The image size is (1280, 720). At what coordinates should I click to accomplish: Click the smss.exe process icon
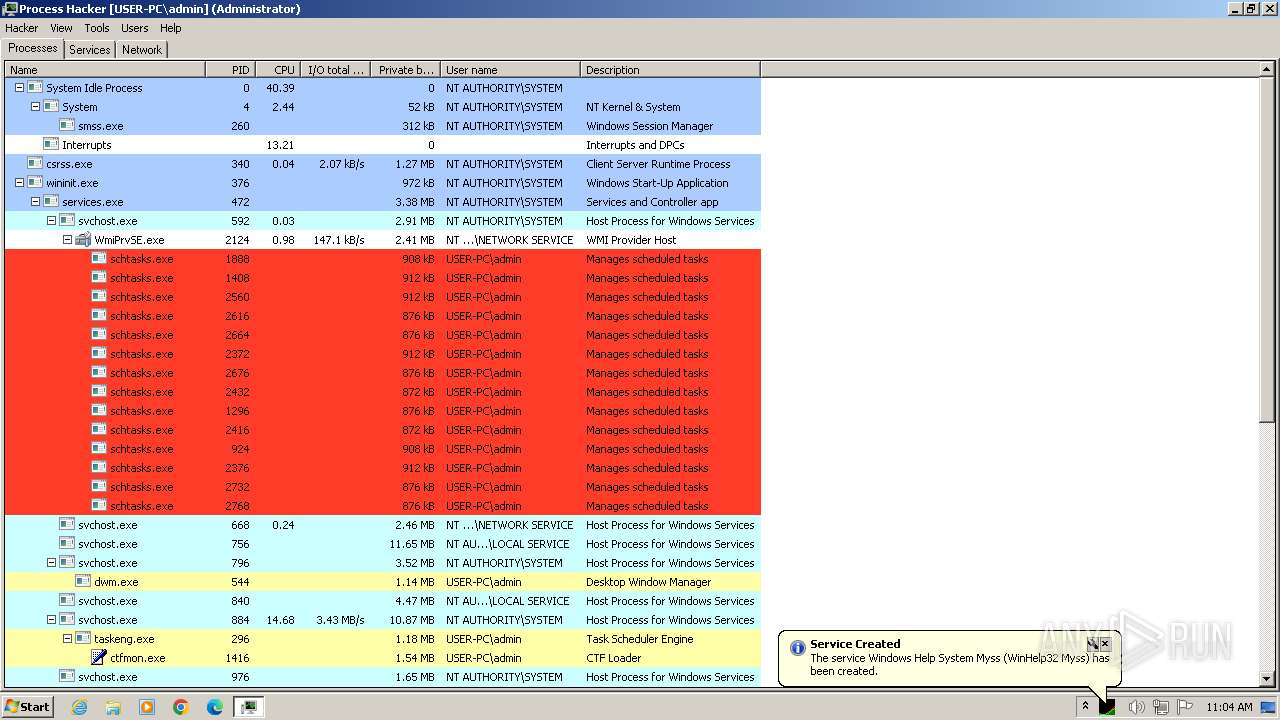(x=67, y=126)
